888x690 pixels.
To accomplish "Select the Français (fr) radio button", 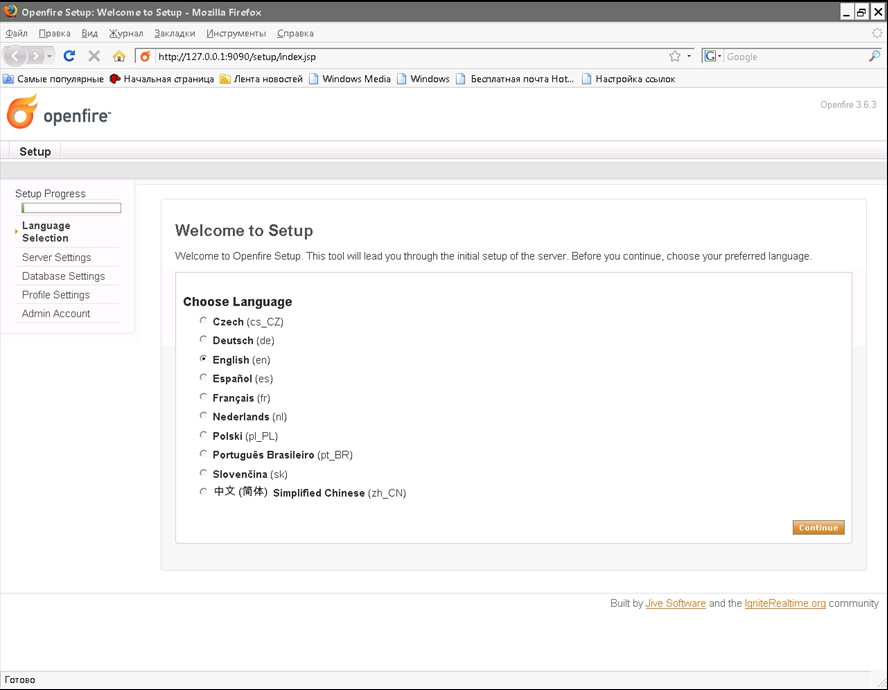I will click(203, 397).
